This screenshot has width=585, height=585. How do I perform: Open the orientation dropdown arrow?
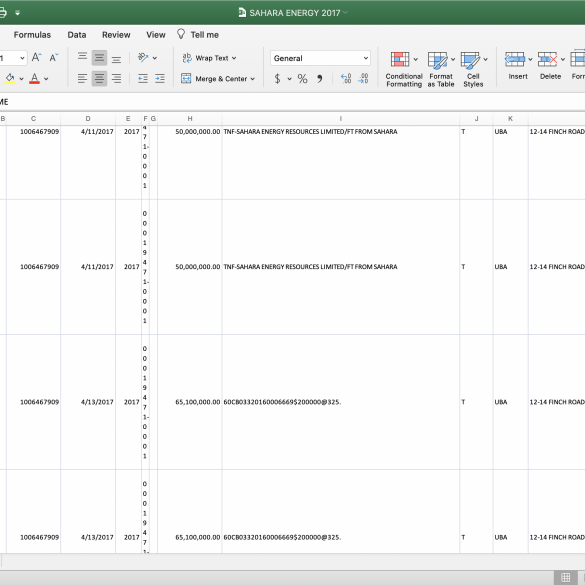(154, 58)
